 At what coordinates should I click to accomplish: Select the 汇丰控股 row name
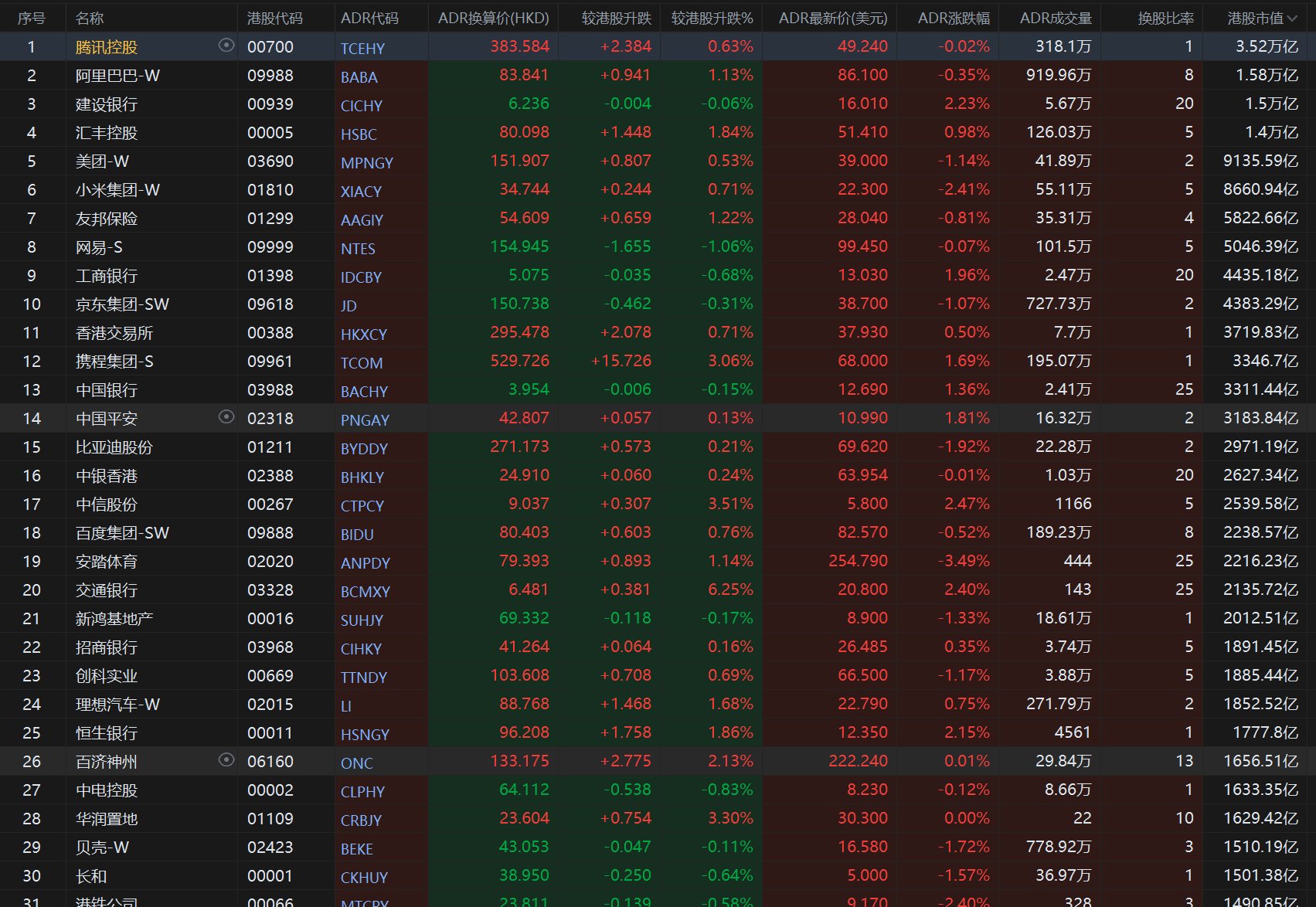coord(107,133)
